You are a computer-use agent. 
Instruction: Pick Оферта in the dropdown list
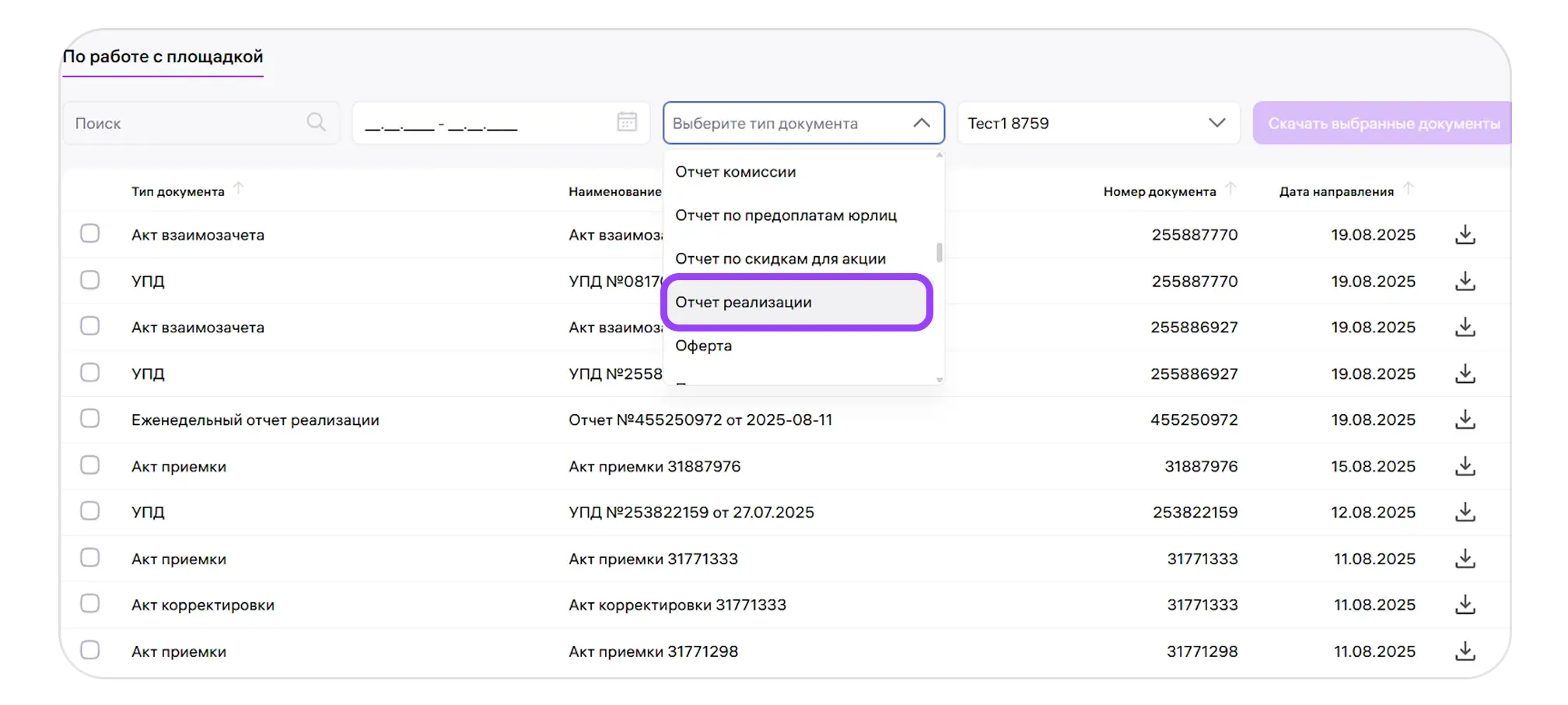[704, 345]
